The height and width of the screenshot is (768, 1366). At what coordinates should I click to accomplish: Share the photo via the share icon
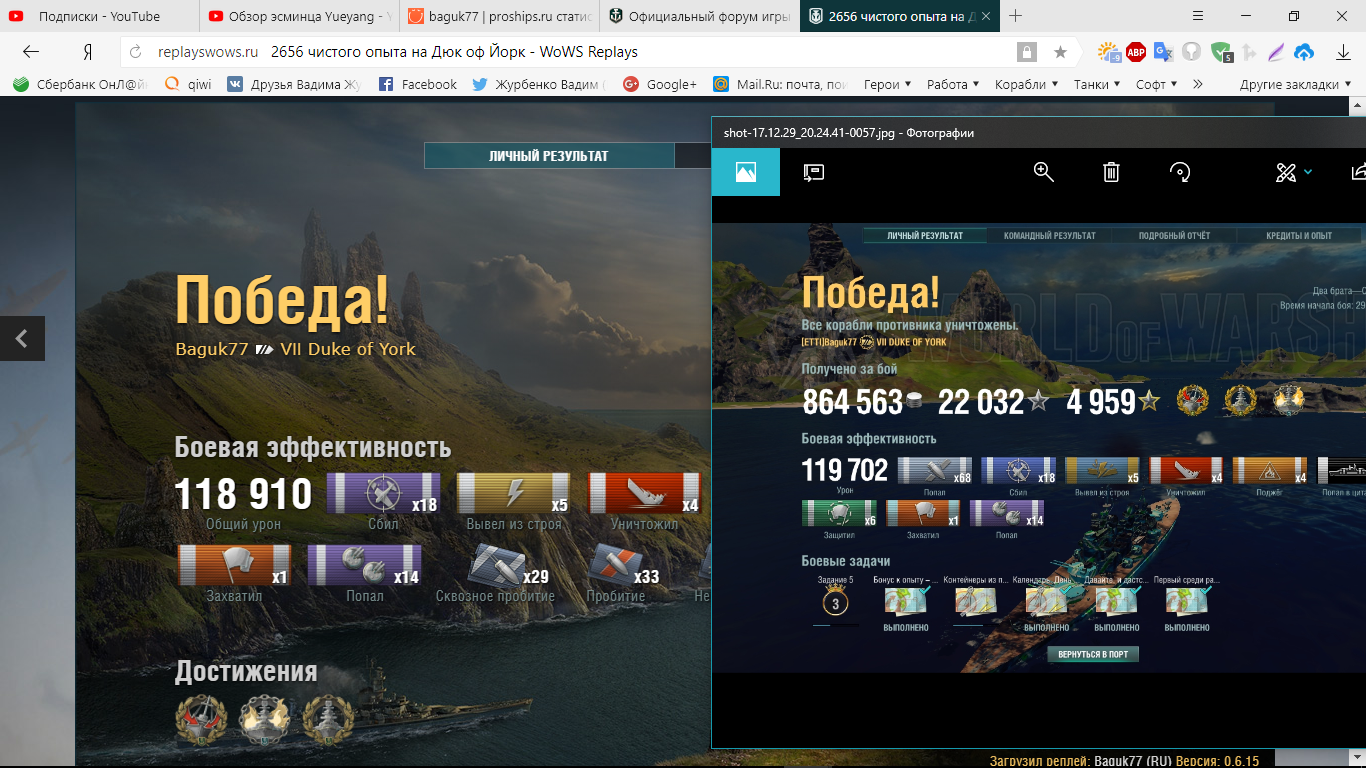tap(1359, 172)
